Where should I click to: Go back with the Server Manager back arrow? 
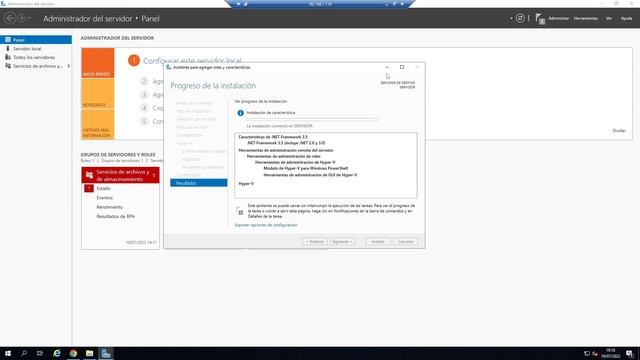pos(10,18)
